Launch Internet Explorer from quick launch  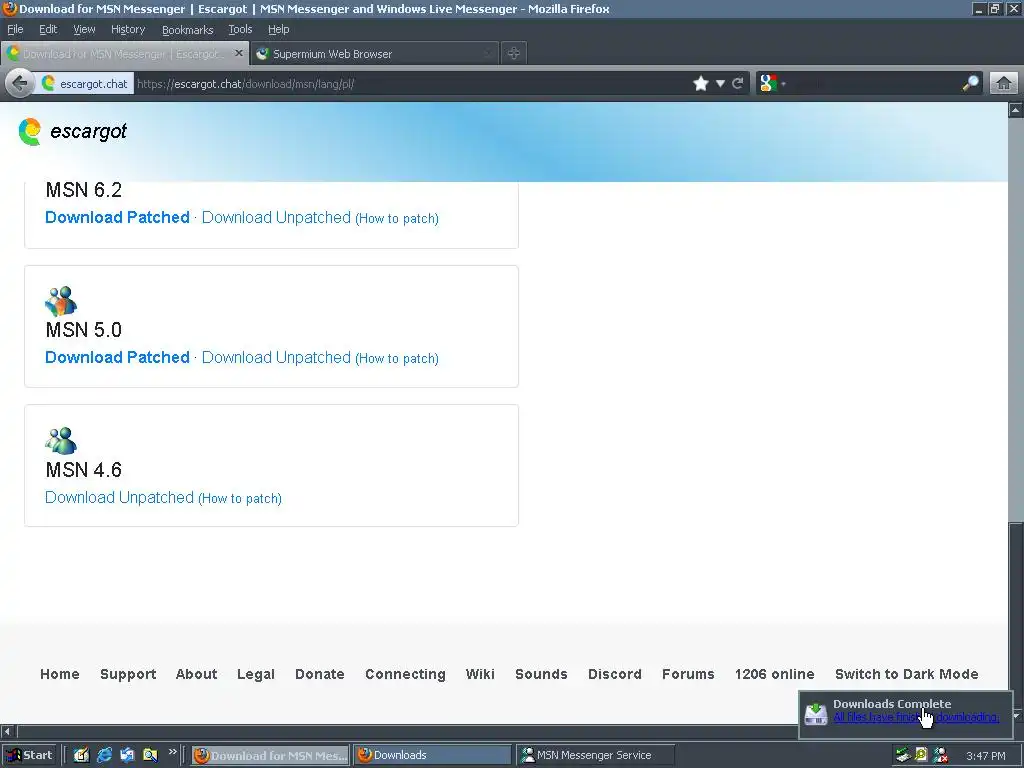(x=104, y=755)
